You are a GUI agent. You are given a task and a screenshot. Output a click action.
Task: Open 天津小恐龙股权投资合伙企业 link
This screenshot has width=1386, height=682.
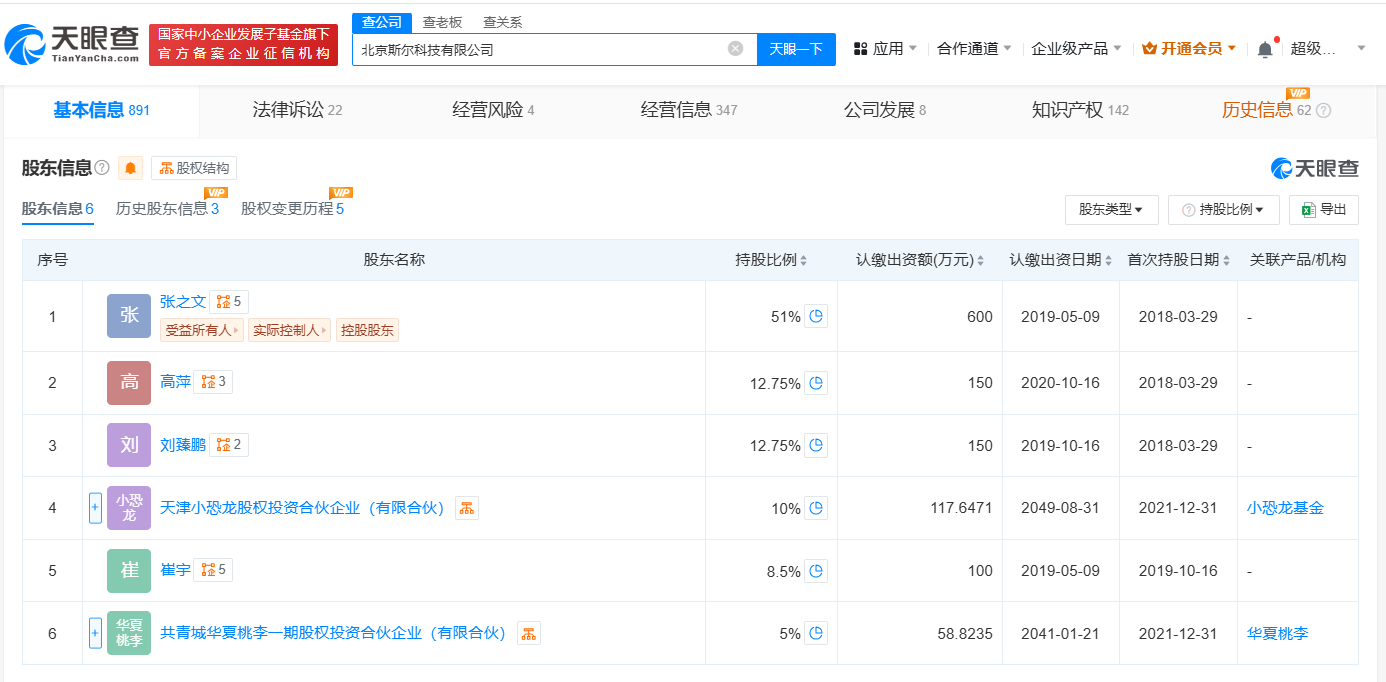click(x=302, y=508)
